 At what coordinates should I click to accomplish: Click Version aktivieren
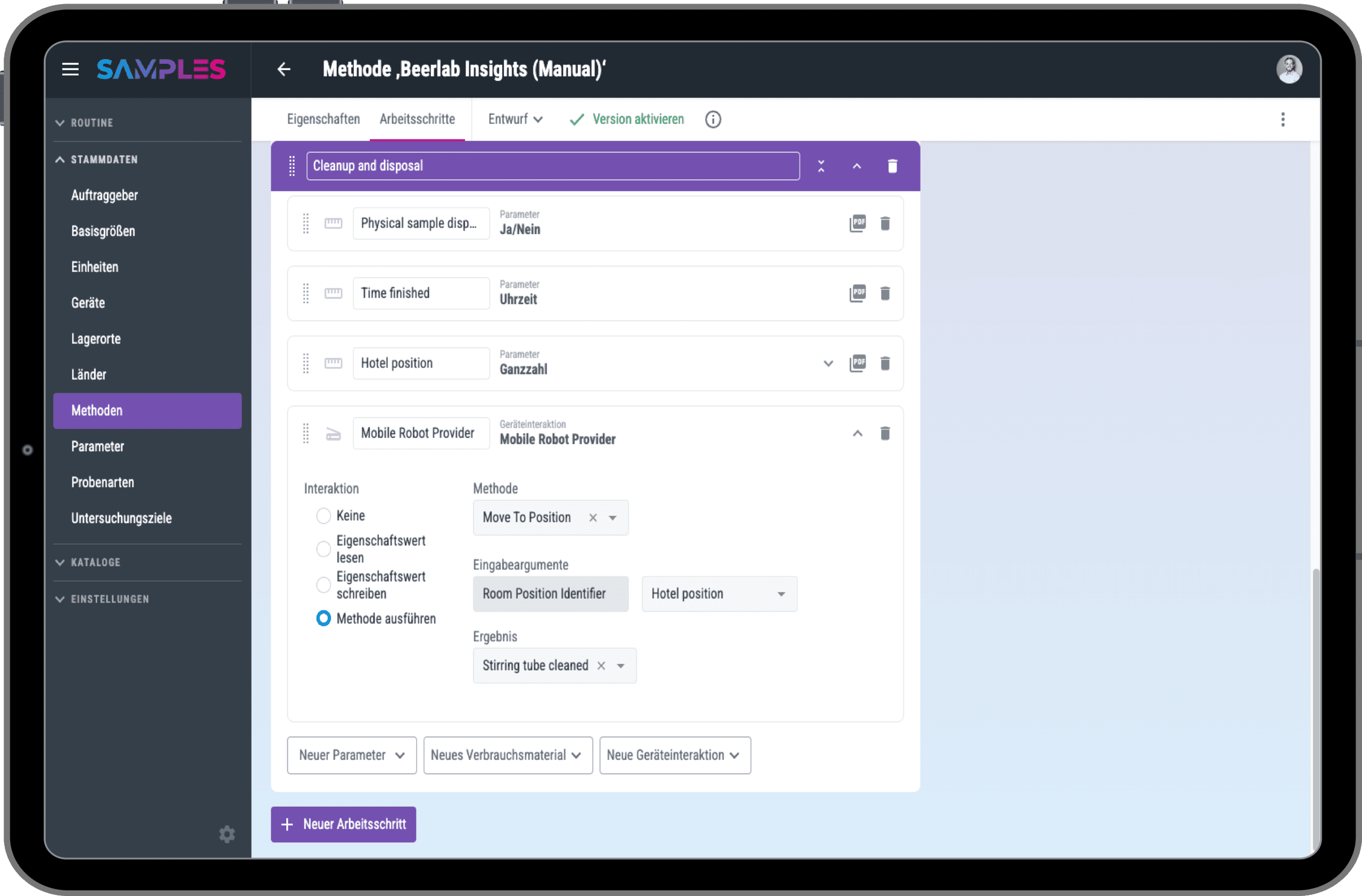click(627, 119)
